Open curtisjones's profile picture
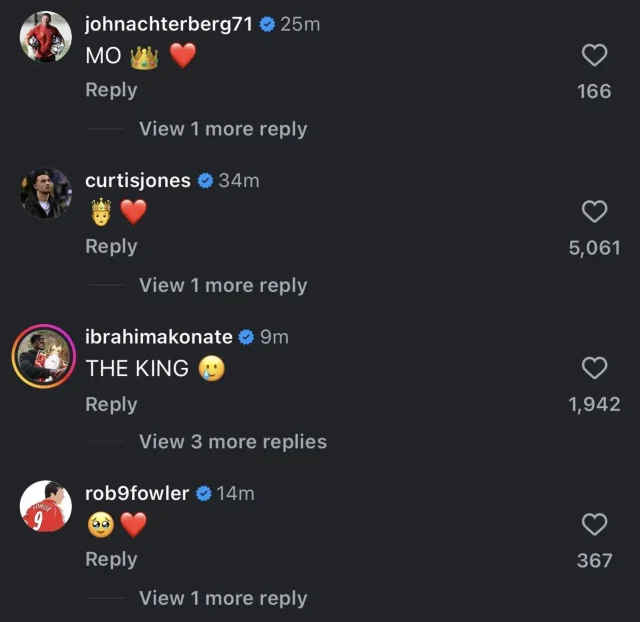This screenshot has width=640, height=622. tap(46, 193)
